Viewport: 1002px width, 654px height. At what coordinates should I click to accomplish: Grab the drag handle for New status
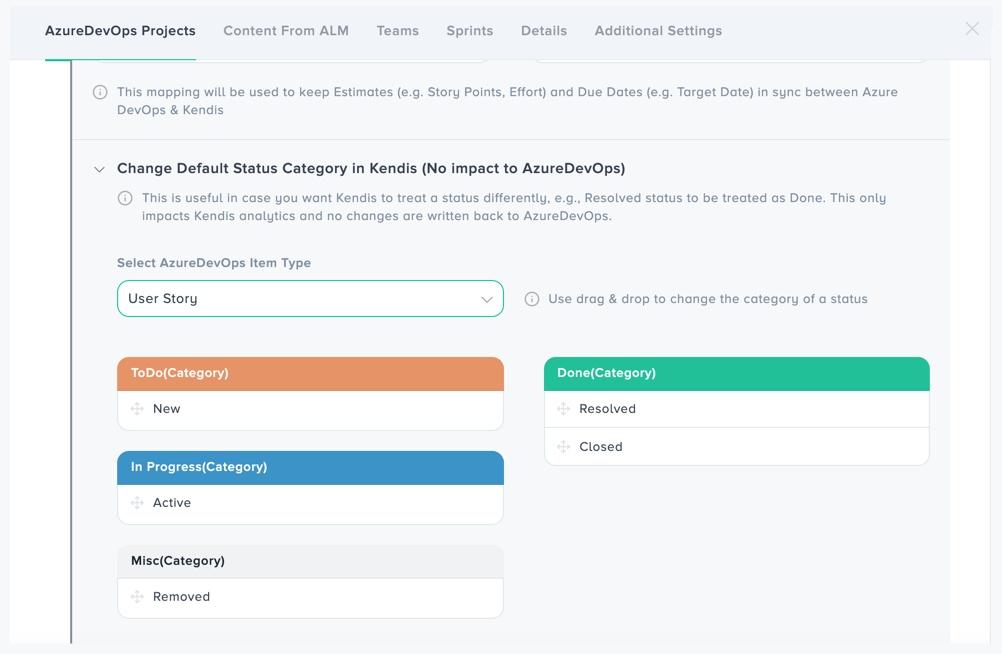pyautogui.click(x=137, y=409)
